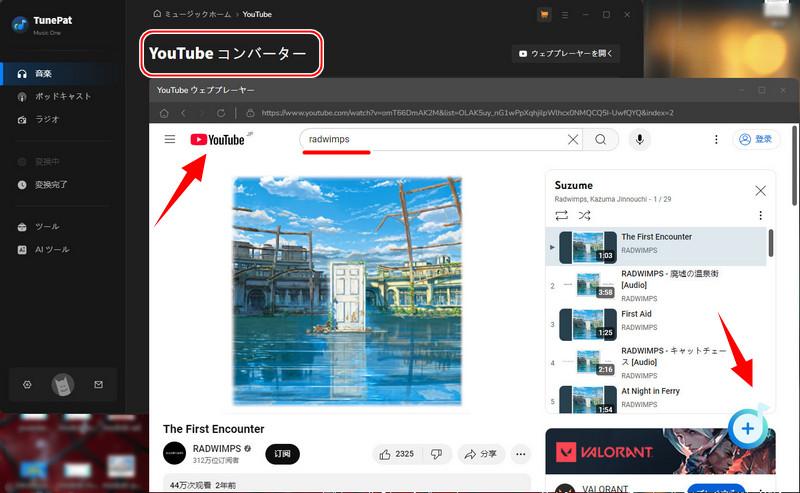Click the Suzume playlist title
This screenshot has width=800, height=493.
click(573, 186)
